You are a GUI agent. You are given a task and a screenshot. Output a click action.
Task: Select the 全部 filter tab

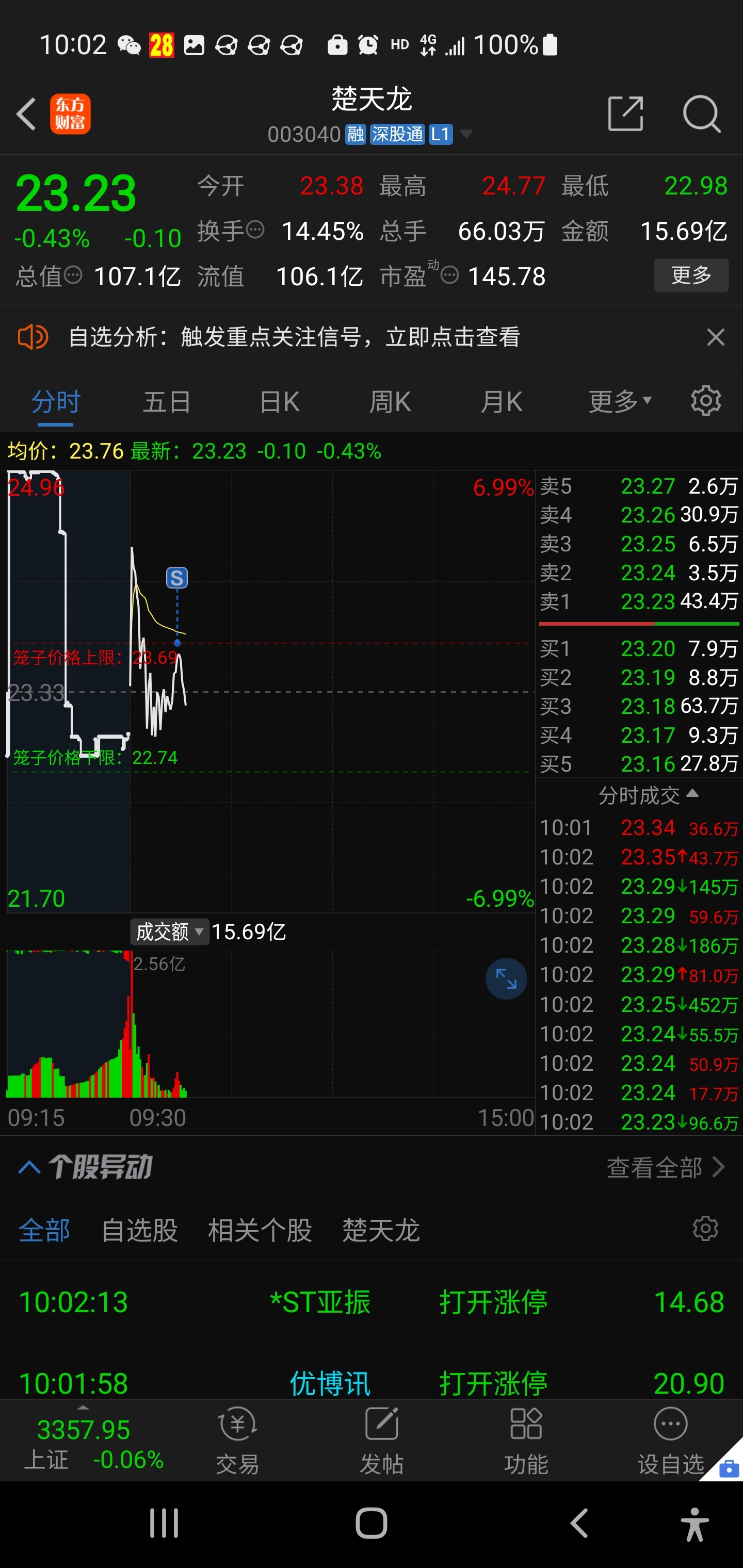[44, 1230]
